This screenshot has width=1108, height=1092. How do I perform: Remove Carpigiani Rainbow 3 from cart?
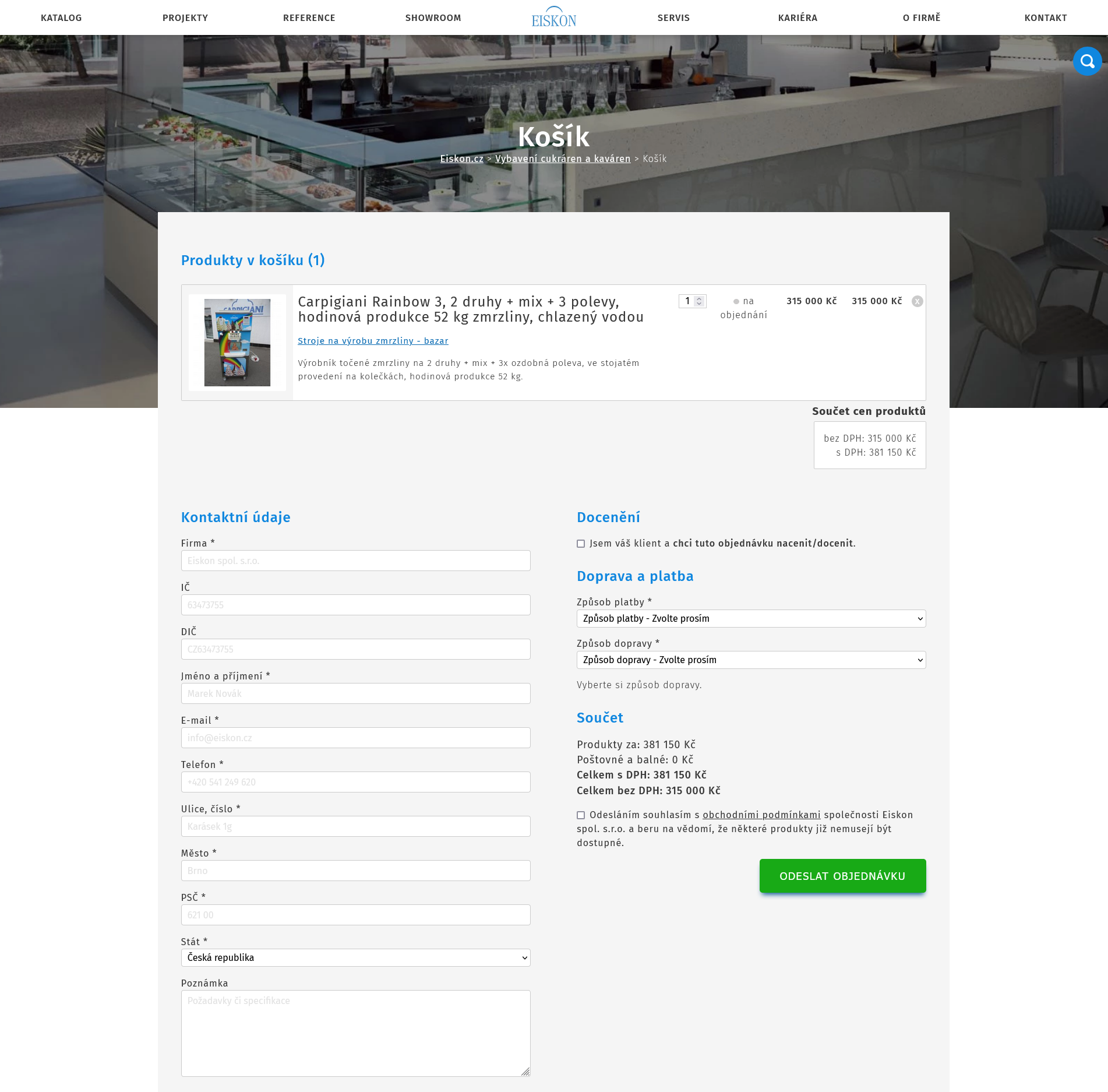pyautogui.click(x=918, y=301)
